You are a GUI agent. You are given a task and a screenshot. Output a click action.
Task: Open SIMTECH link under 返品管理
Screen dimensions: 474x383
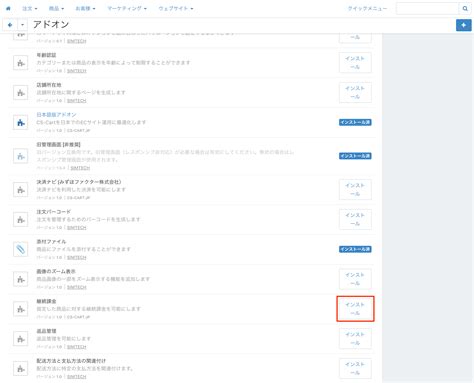[77, 347]
